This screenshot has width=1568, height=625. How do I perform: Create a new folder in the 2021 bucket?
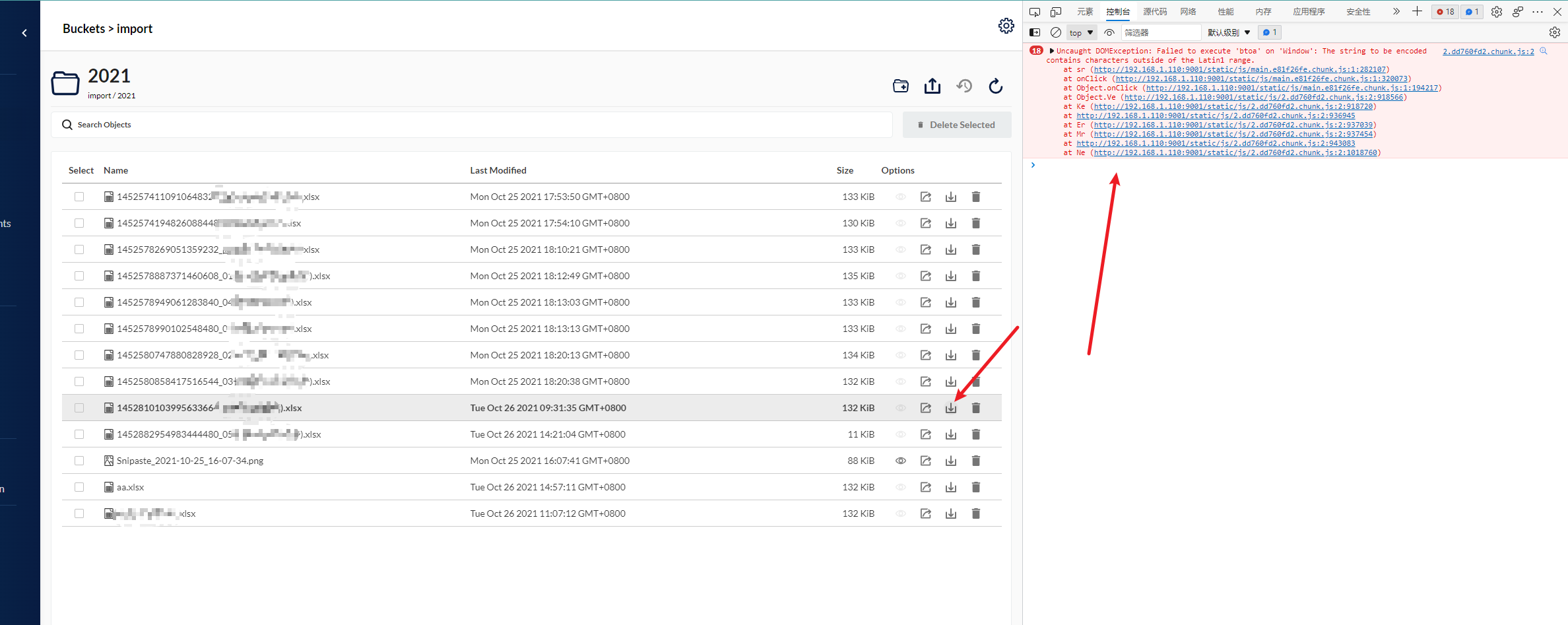[901, 86]
